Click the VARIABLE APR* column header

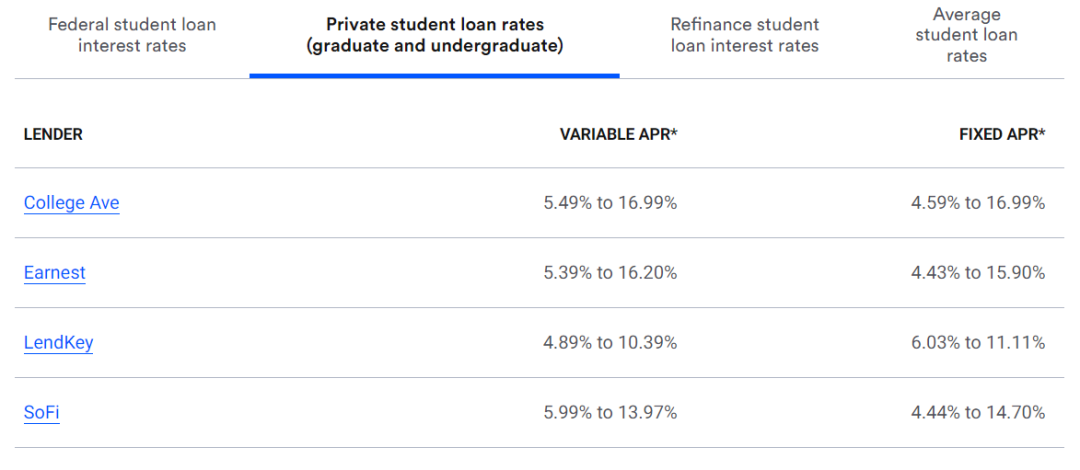click(618, 135)
